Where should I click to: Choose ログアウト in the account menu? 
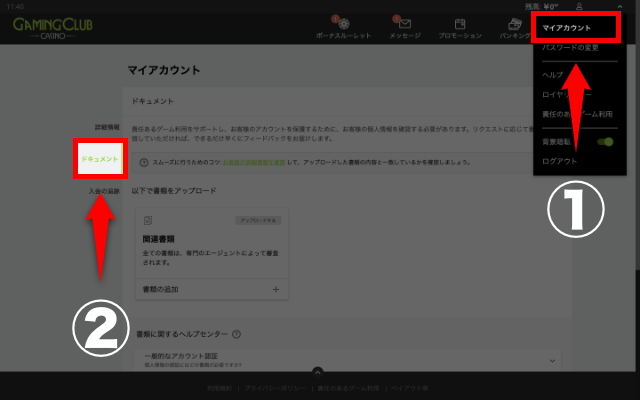tap(558, 161)
